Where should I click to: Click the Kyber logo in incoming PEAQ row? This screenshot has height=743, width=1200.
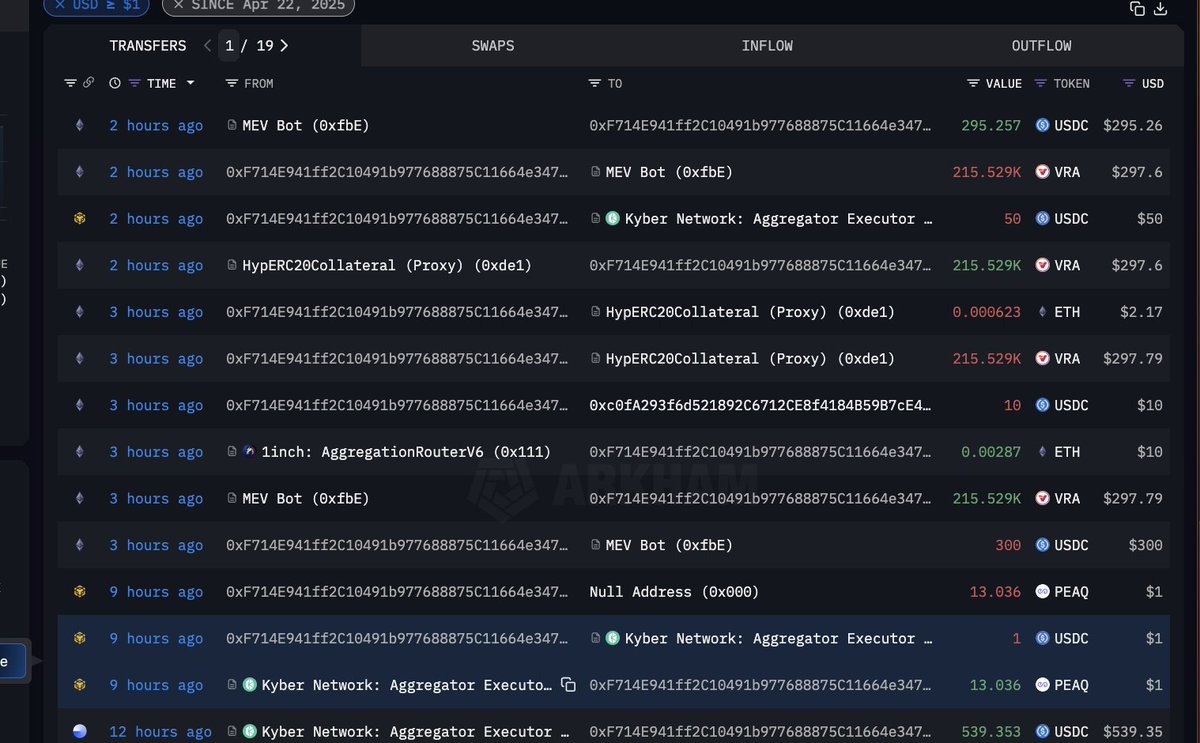(249, 685)
